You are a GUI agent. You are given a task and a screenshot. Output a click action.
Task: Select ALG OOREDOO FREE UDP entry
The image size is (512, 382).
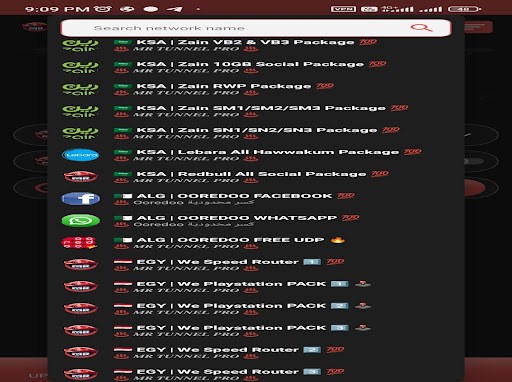coord(256,243)
